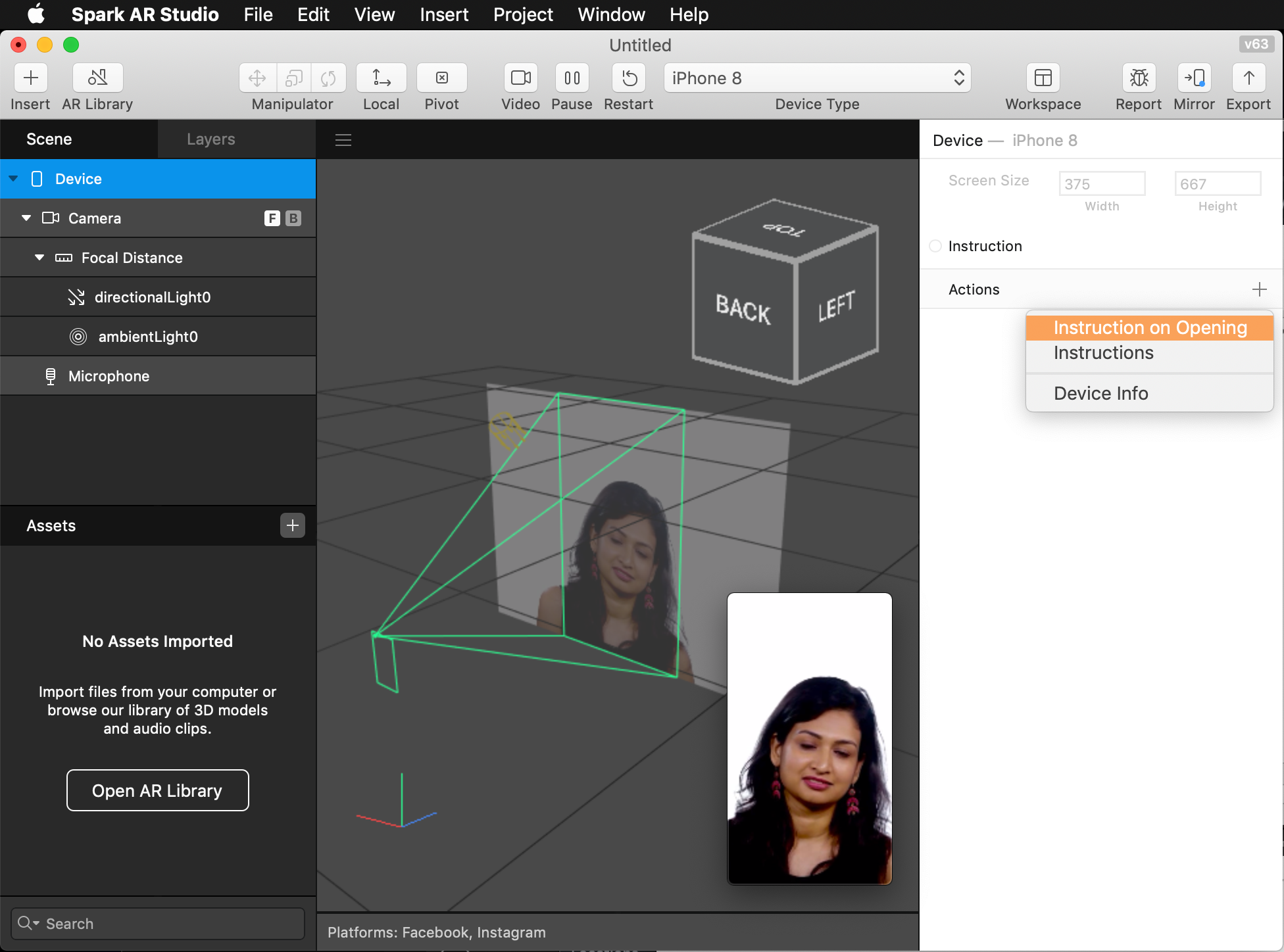Image resolution: width=1284 pixels, height=952 pixels.
Task: Switch camera to Front with F badge
Action: coord(272,218)
